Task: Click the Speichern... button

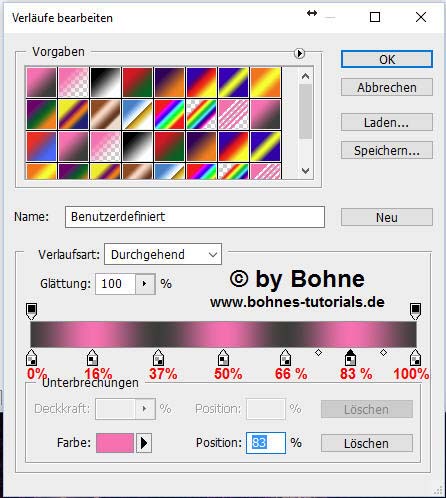Action: click(x=387, y=150)
